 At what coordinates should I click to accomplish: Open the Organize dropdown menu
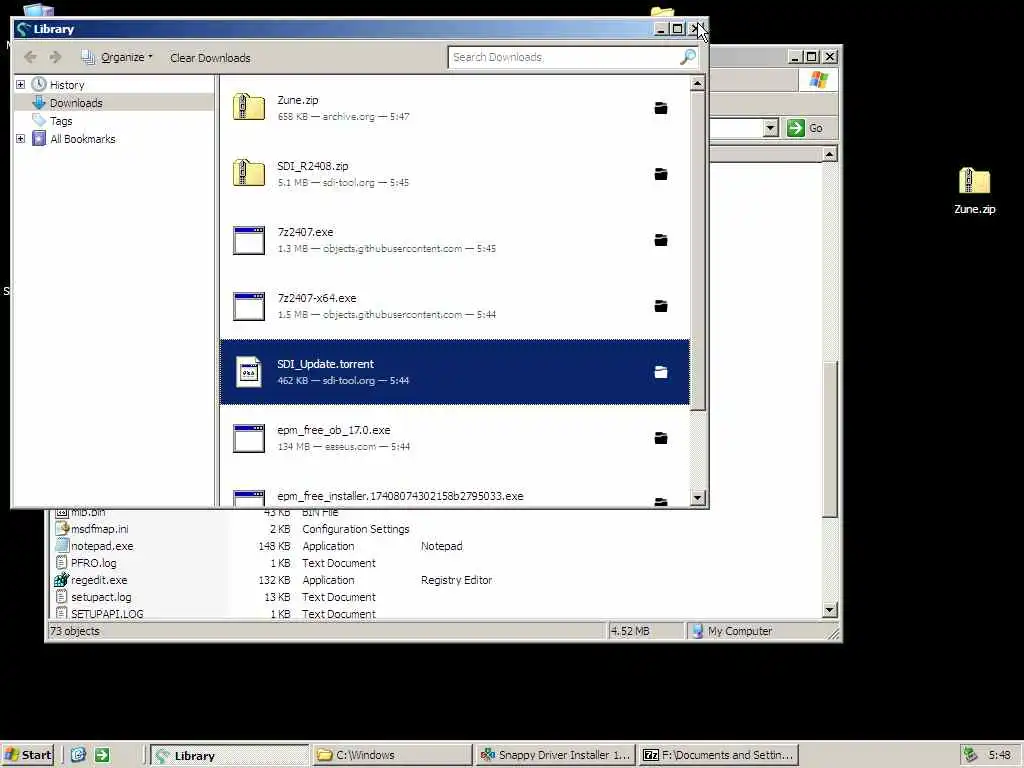(x=117, y=57)
